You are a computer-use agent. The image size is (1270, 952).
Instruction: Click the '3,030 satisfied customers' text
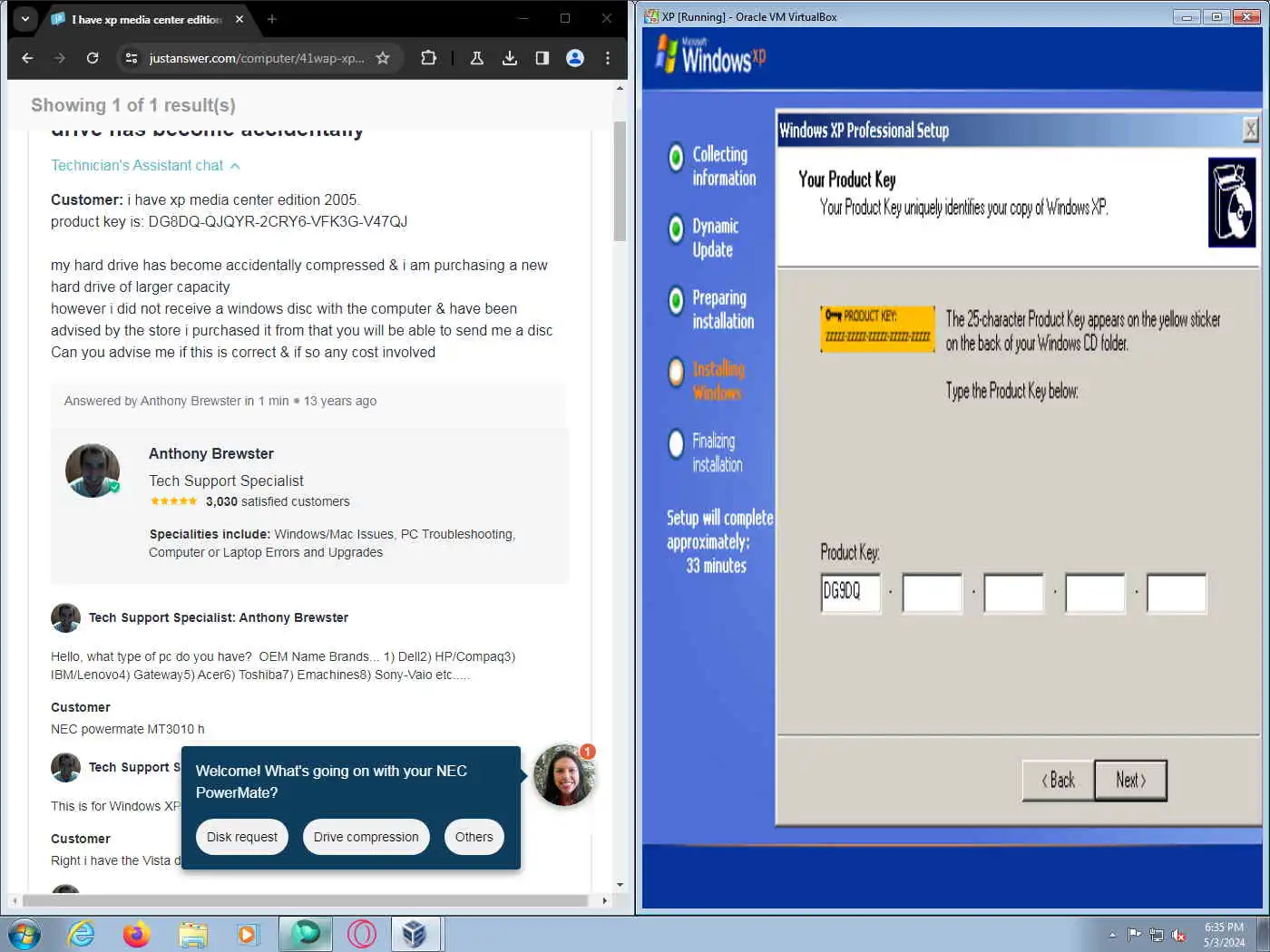click(x=278, y=501)
